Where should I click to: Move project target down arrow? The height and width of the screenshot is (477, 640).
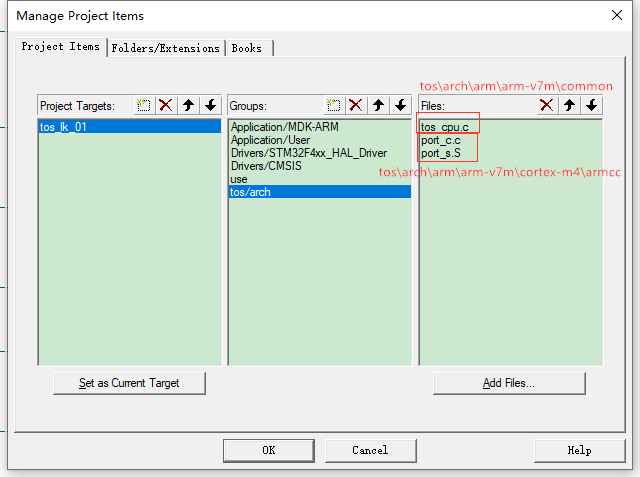coord(211,105)
